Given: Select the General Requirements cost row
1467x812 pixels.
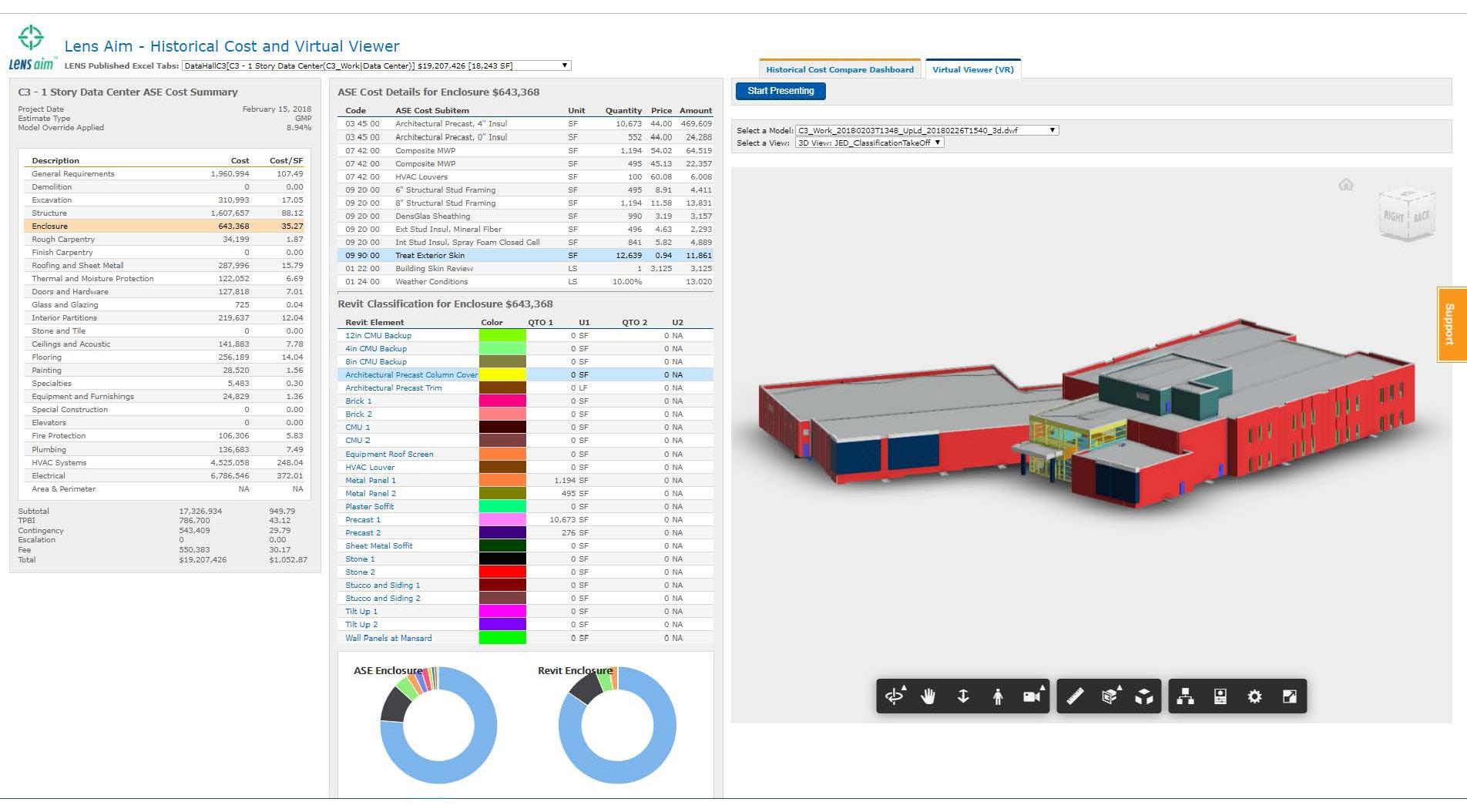Looking at the screenshot, I should click(166, 174).
